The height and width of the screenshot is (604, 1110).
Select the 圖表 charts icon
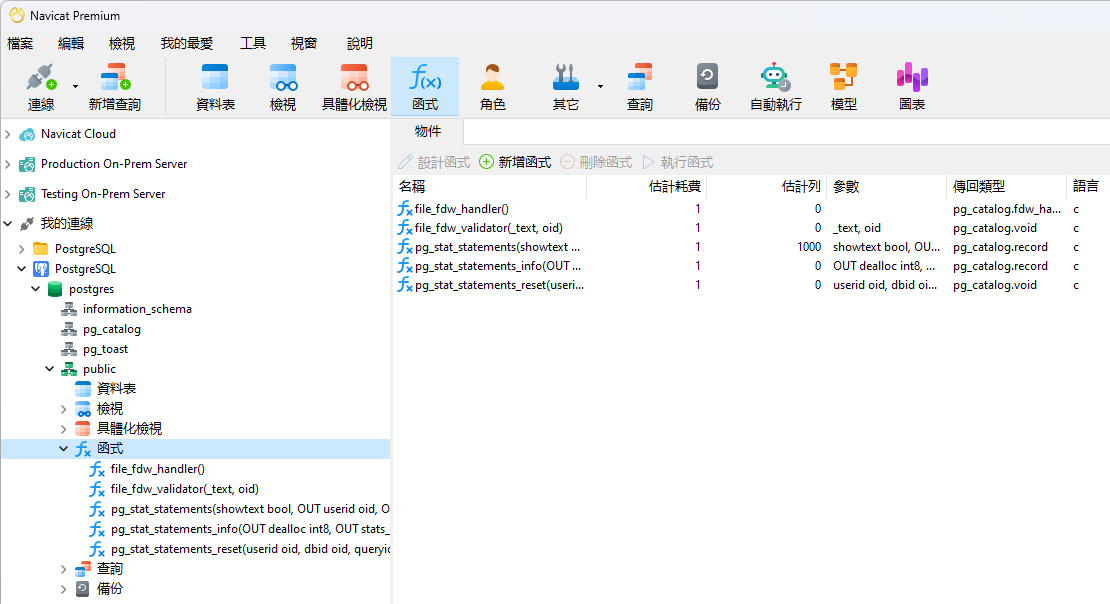click(911, 85)
